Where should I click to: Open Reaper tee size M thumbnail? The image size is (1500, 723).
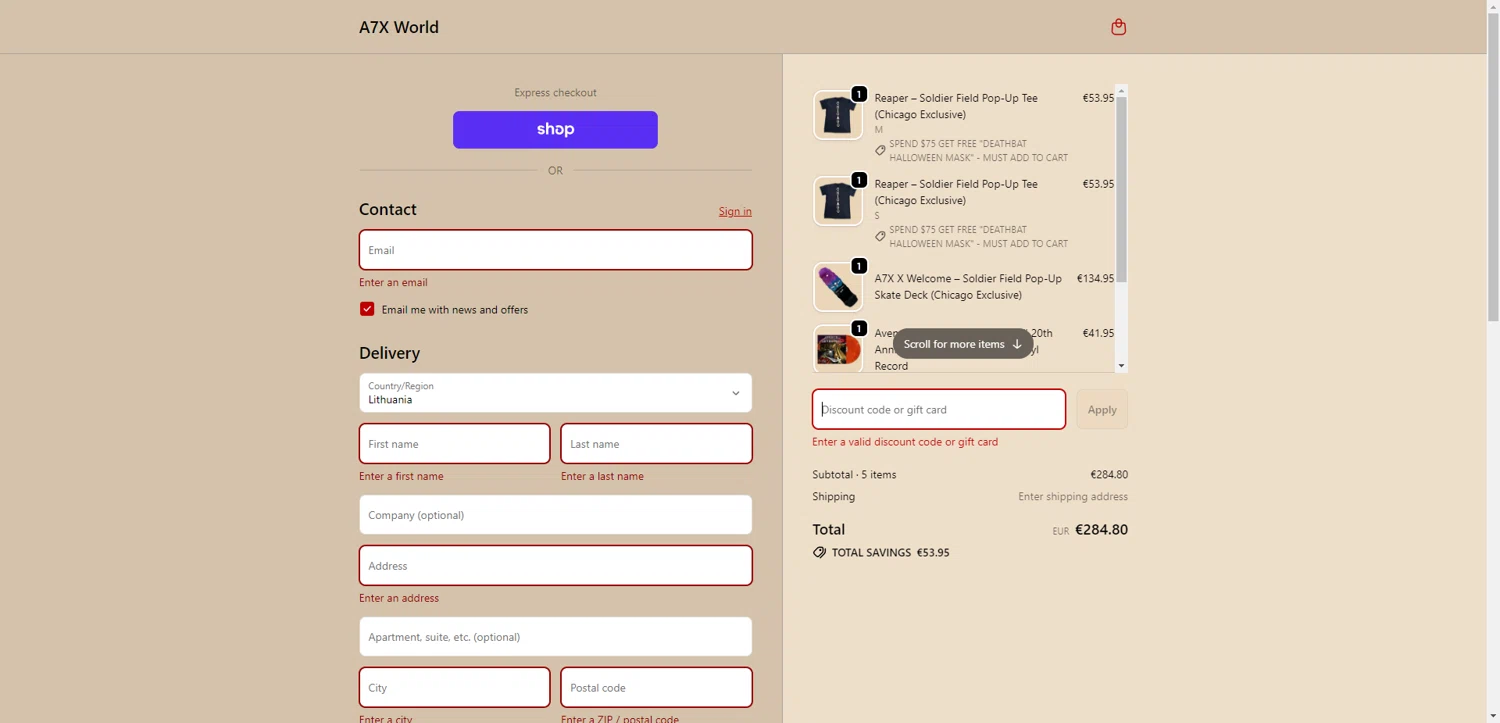[x=838, y=115]
